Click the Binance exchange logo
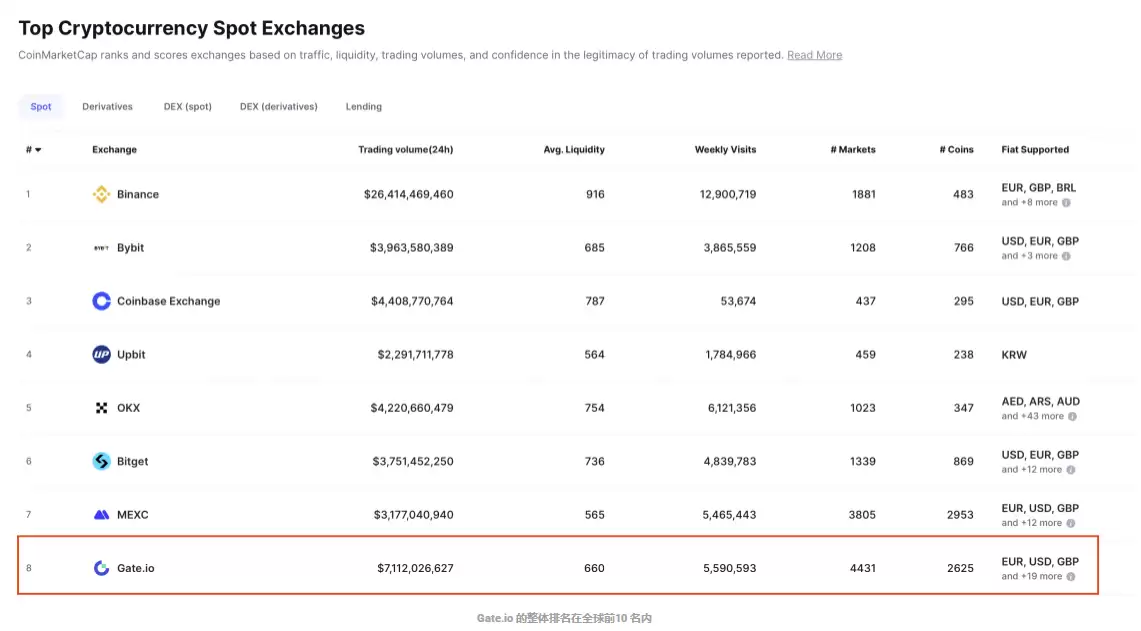 tap(101, 194)
